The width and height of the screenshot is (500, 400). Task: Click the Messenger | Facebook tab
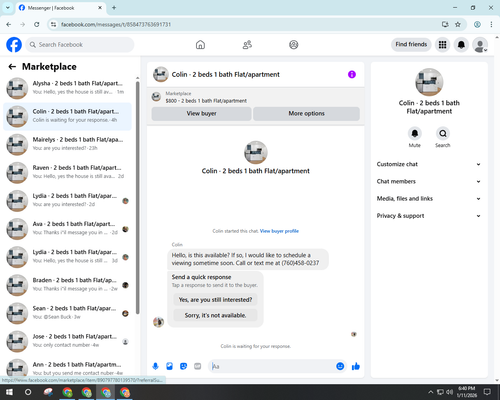(x=60, y=8)
